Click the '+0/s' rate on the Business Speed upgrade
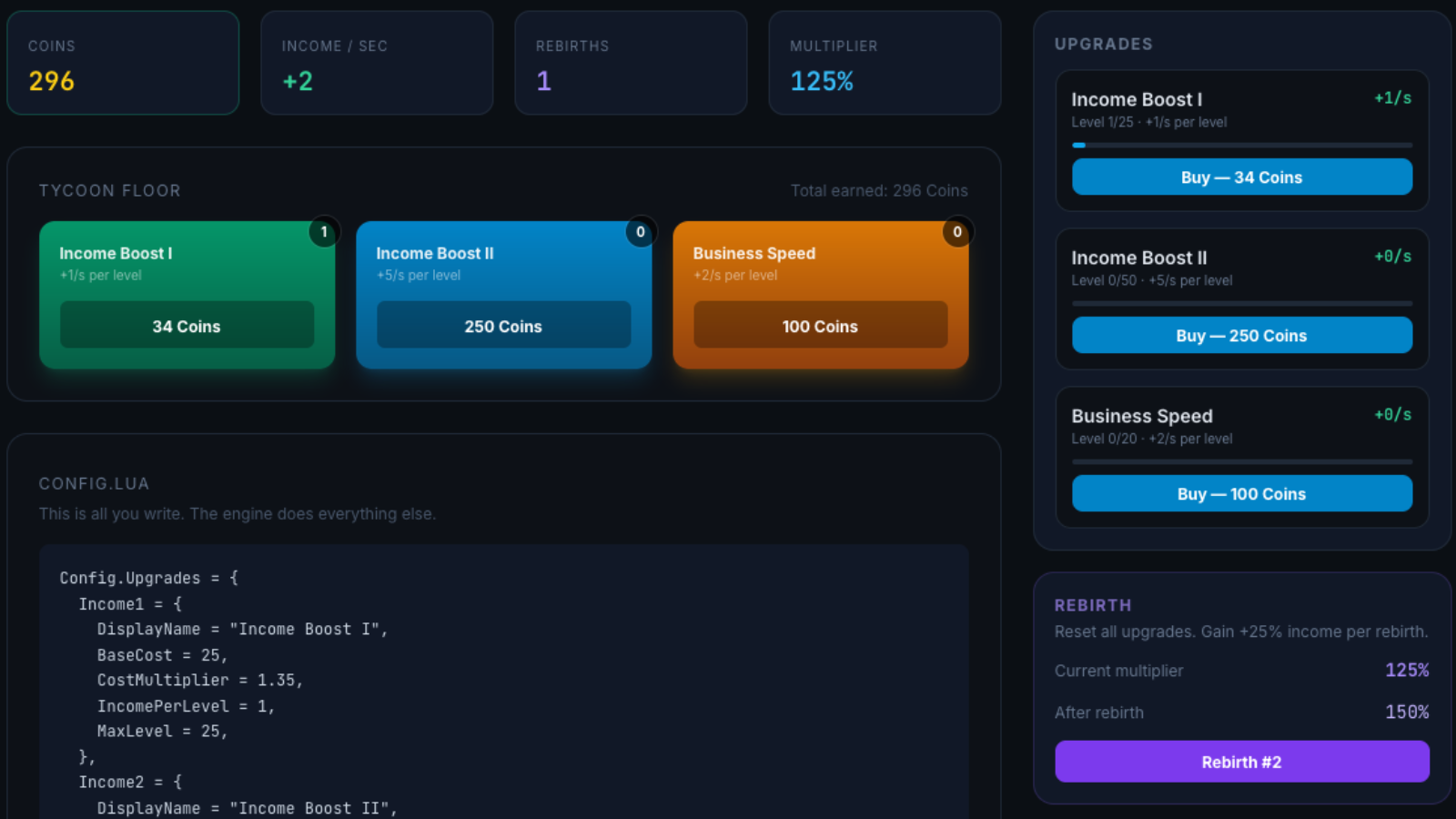 [1393, 415]
